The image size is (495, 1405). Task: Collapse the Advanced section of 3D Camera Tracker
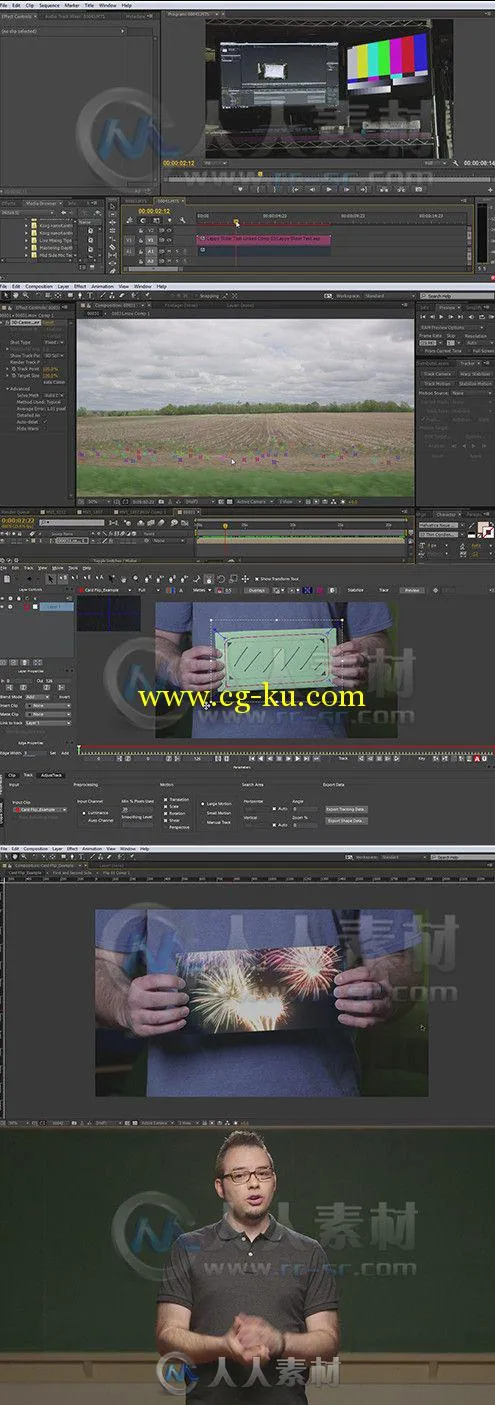pyautogui.click(x=7, y=389)
